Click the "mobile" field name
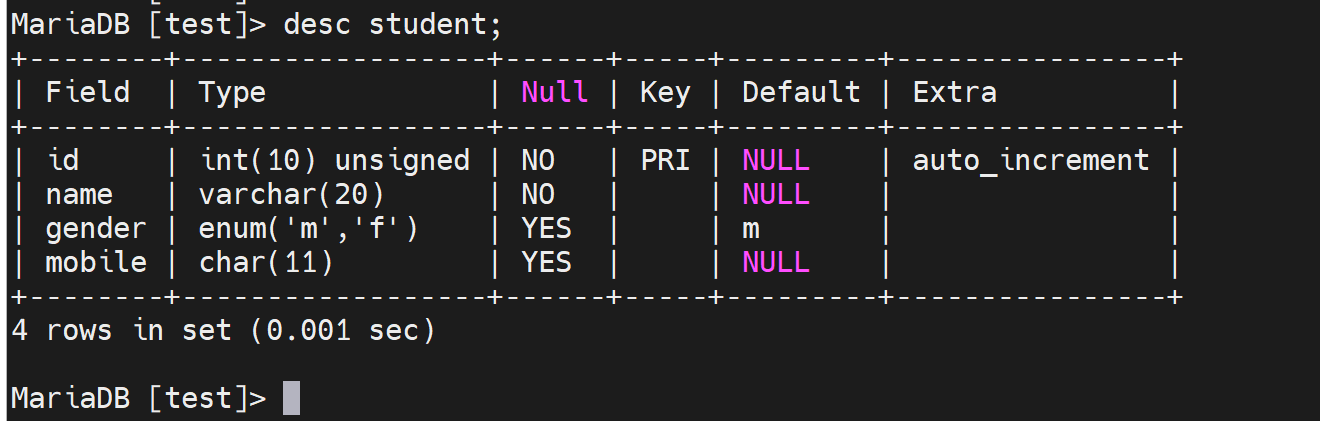Screen dimensions: 1320x421 click(x=96, y=262)
